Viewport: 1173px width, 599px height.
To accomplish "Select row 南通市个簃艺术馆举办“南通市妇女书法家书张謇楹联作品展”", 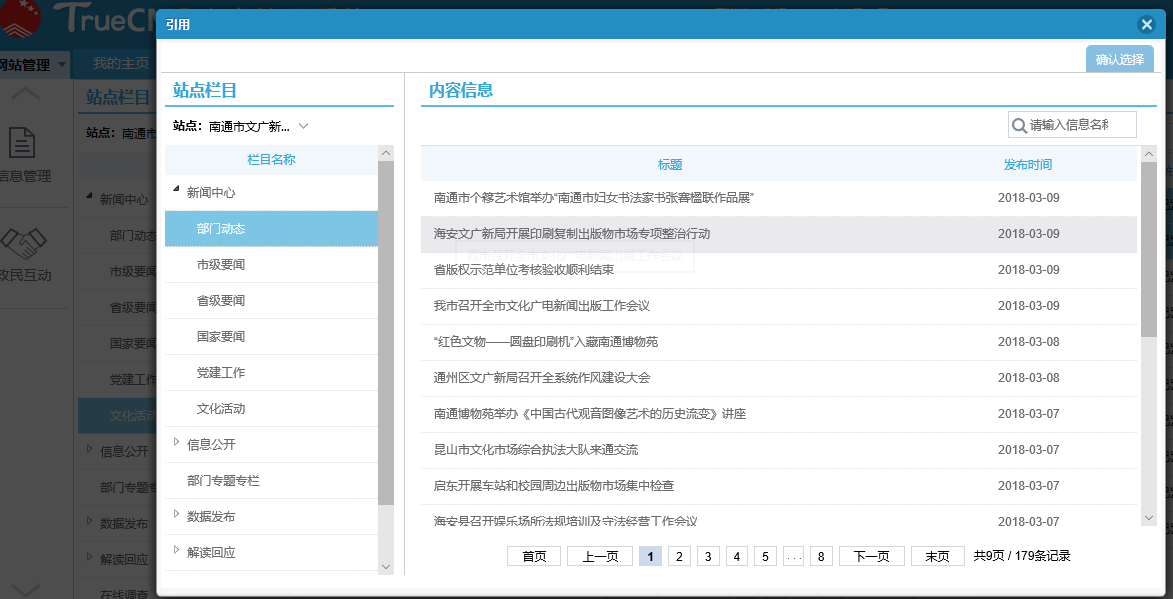I will 779,198.
